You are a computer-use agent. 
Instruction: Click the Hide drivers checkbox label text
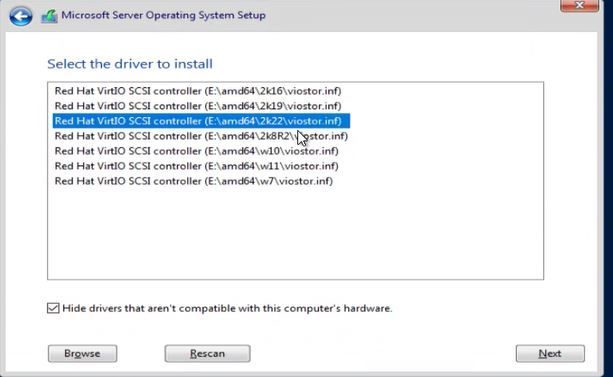(x=227, y=308)
